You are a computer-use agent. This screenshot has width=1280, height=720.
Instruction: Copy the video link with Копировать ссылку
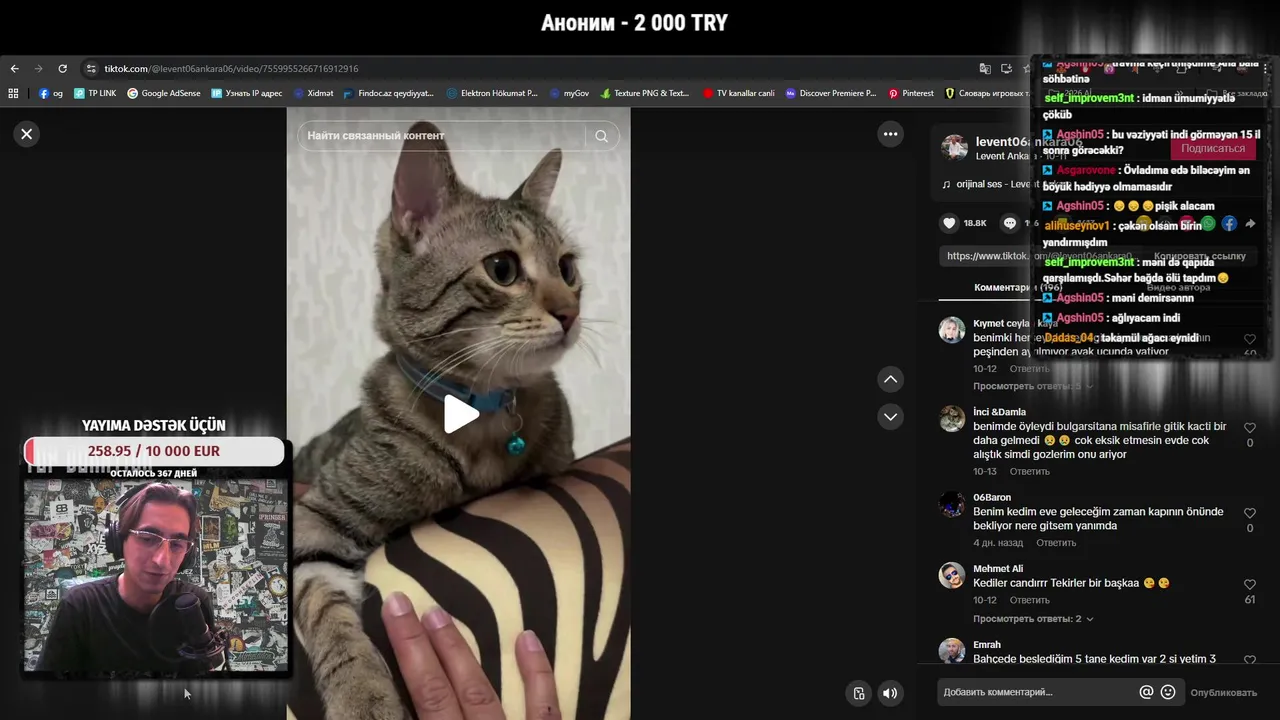[1199, 256]
